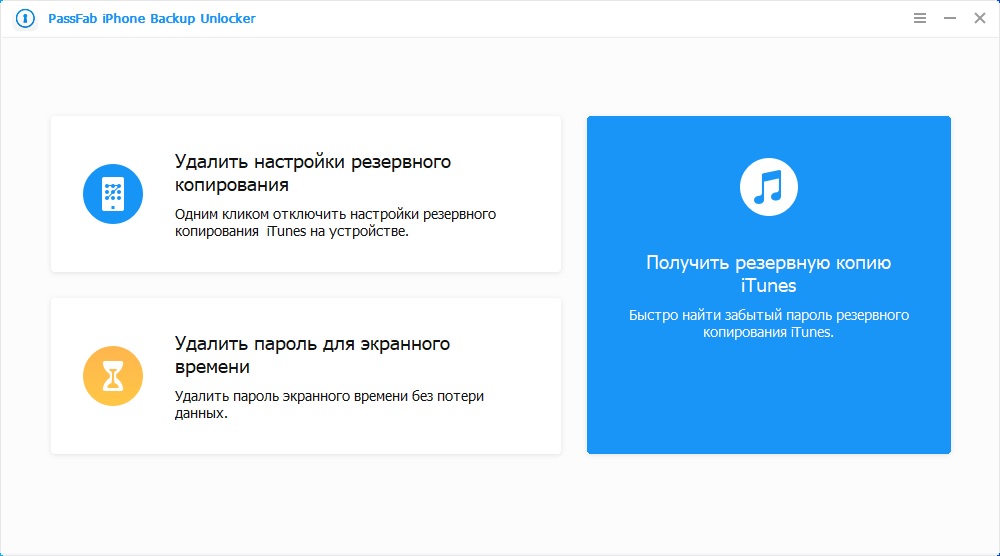Minimize the PassFab window

(950, 19)
